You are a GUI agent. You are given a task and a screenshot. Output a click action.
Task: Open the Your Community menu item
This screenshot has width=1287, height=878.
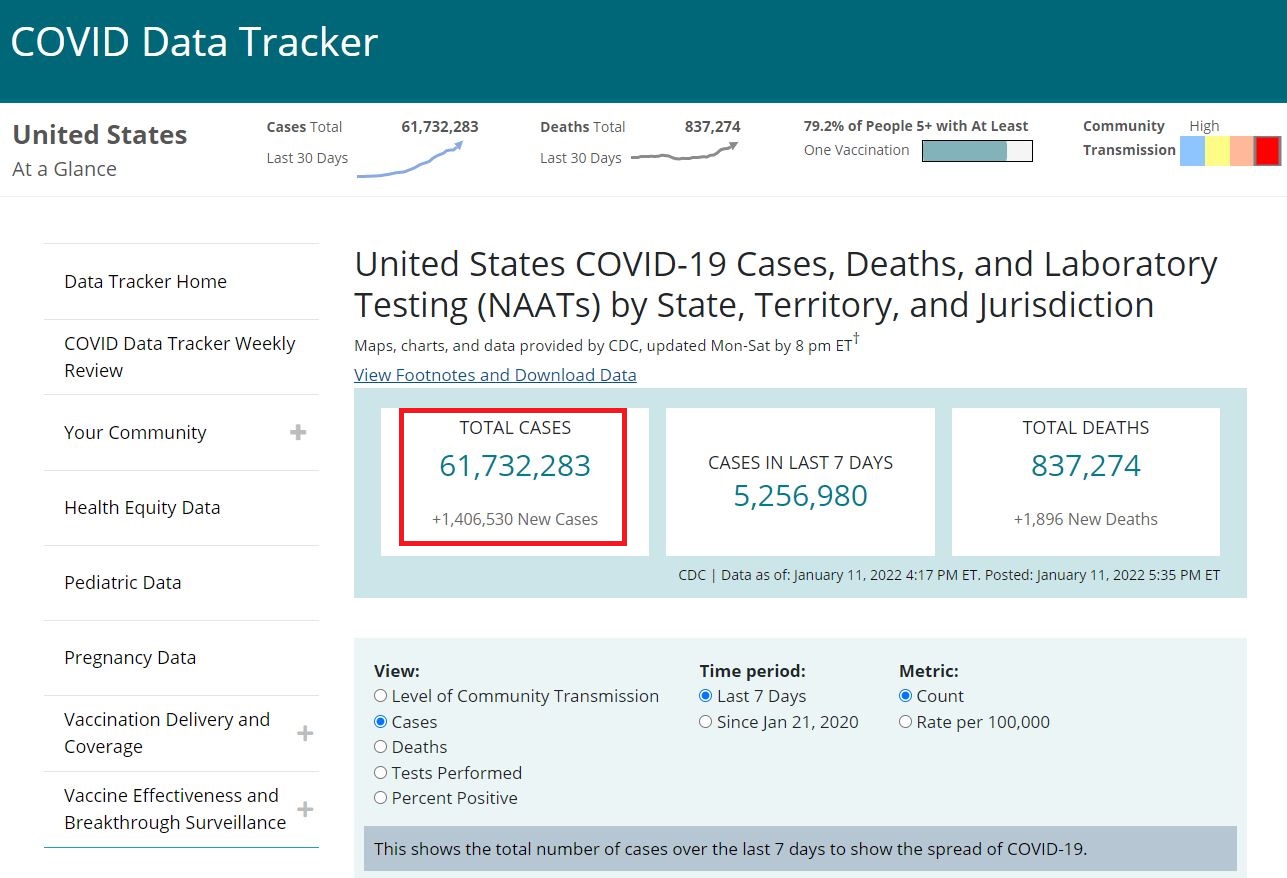pos(135,433)
